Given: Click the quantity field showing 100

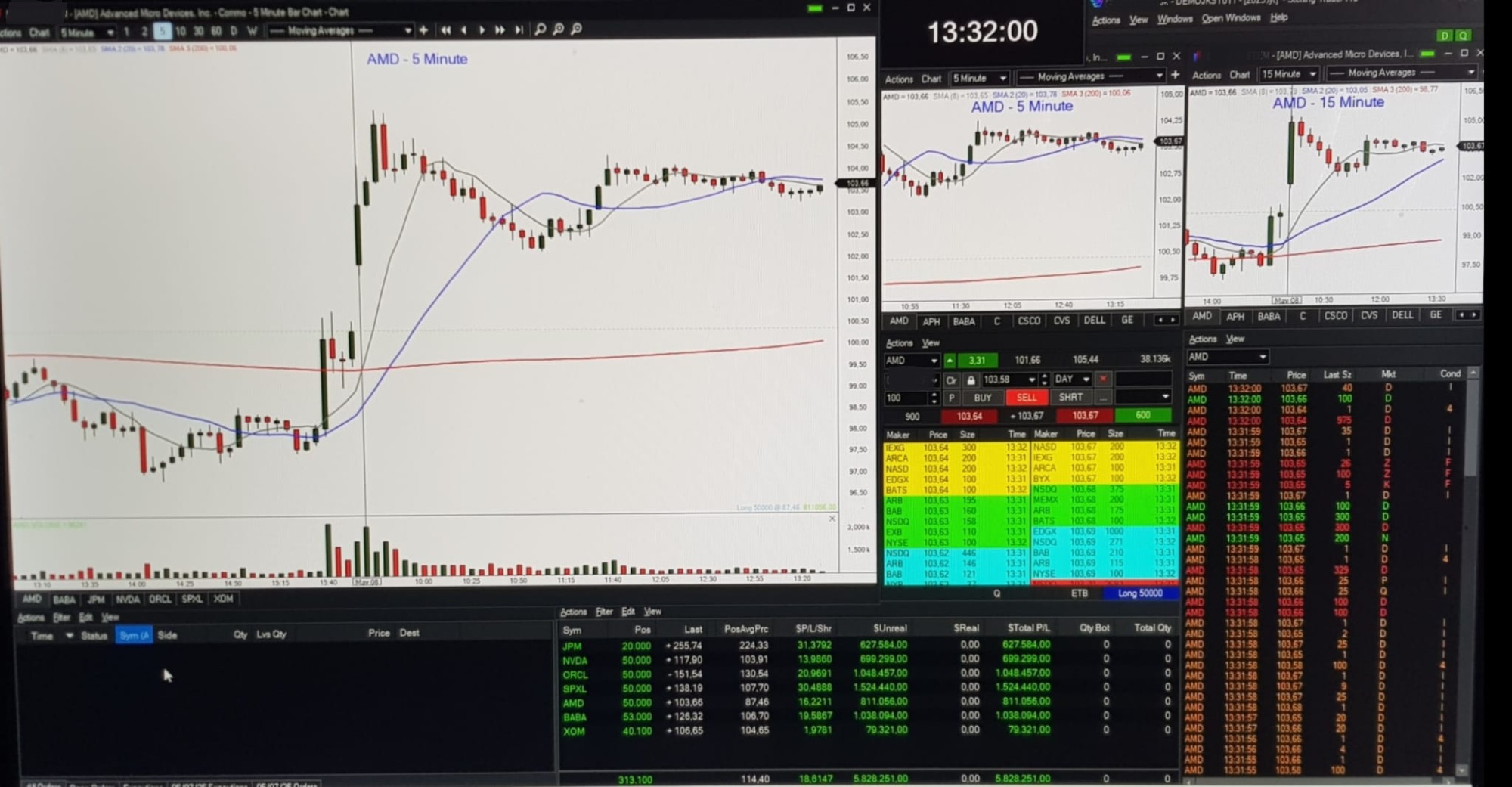Looking at the screenshot, I should click(x=906, y=398).
